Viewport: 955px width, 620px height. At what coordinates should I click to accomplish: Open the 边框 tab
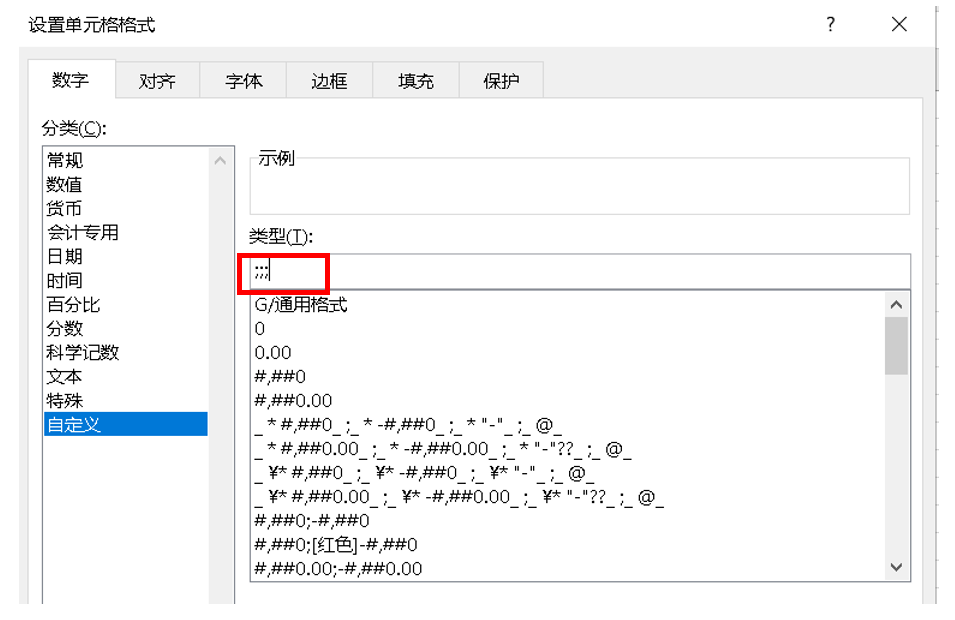[329, 80]
